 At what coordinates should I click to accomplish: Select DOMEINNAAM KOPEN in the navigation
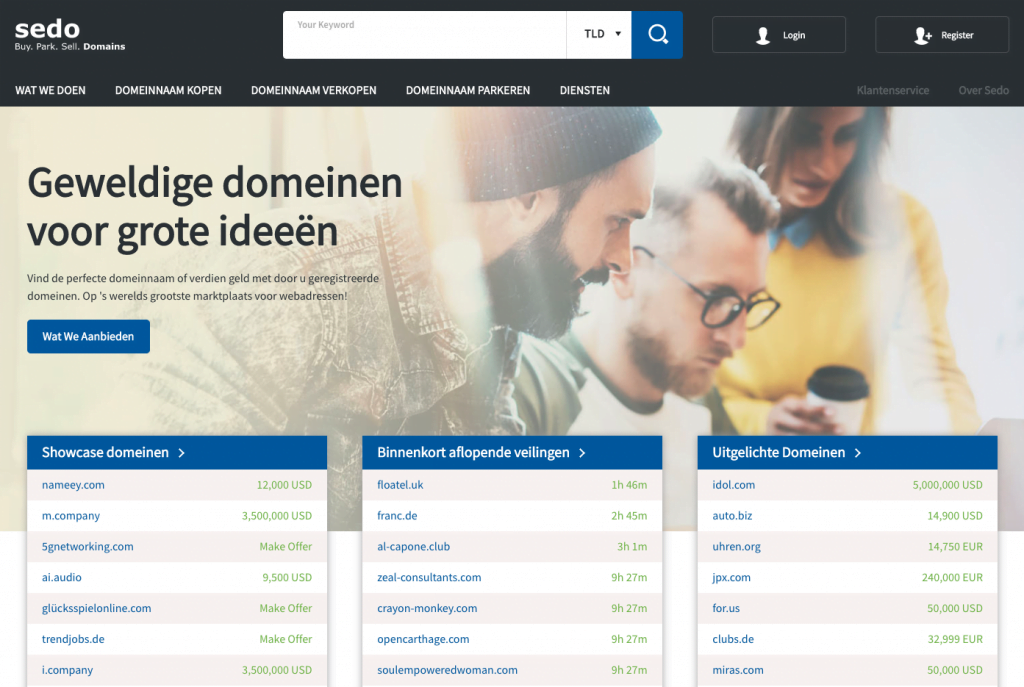[x=168, y=90]
